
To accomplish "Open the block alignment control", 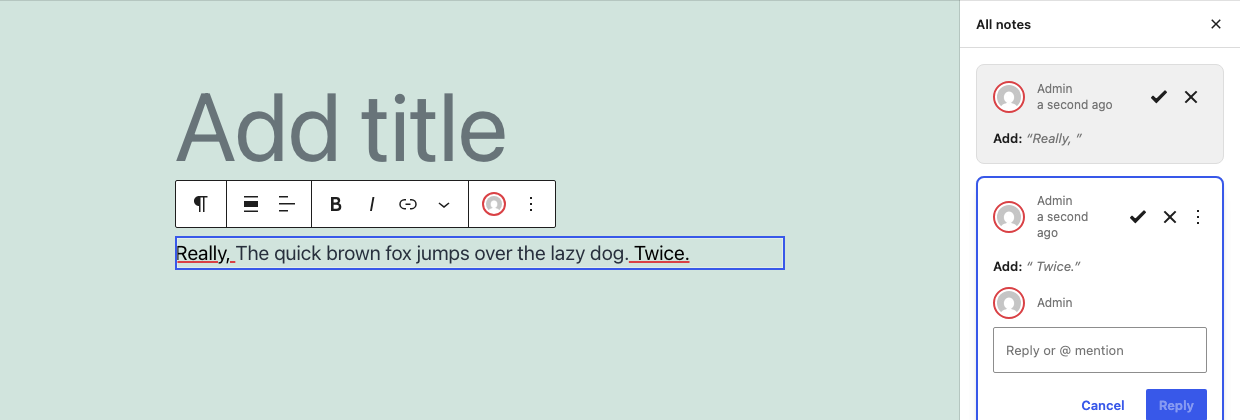I will tap(252, 204).
